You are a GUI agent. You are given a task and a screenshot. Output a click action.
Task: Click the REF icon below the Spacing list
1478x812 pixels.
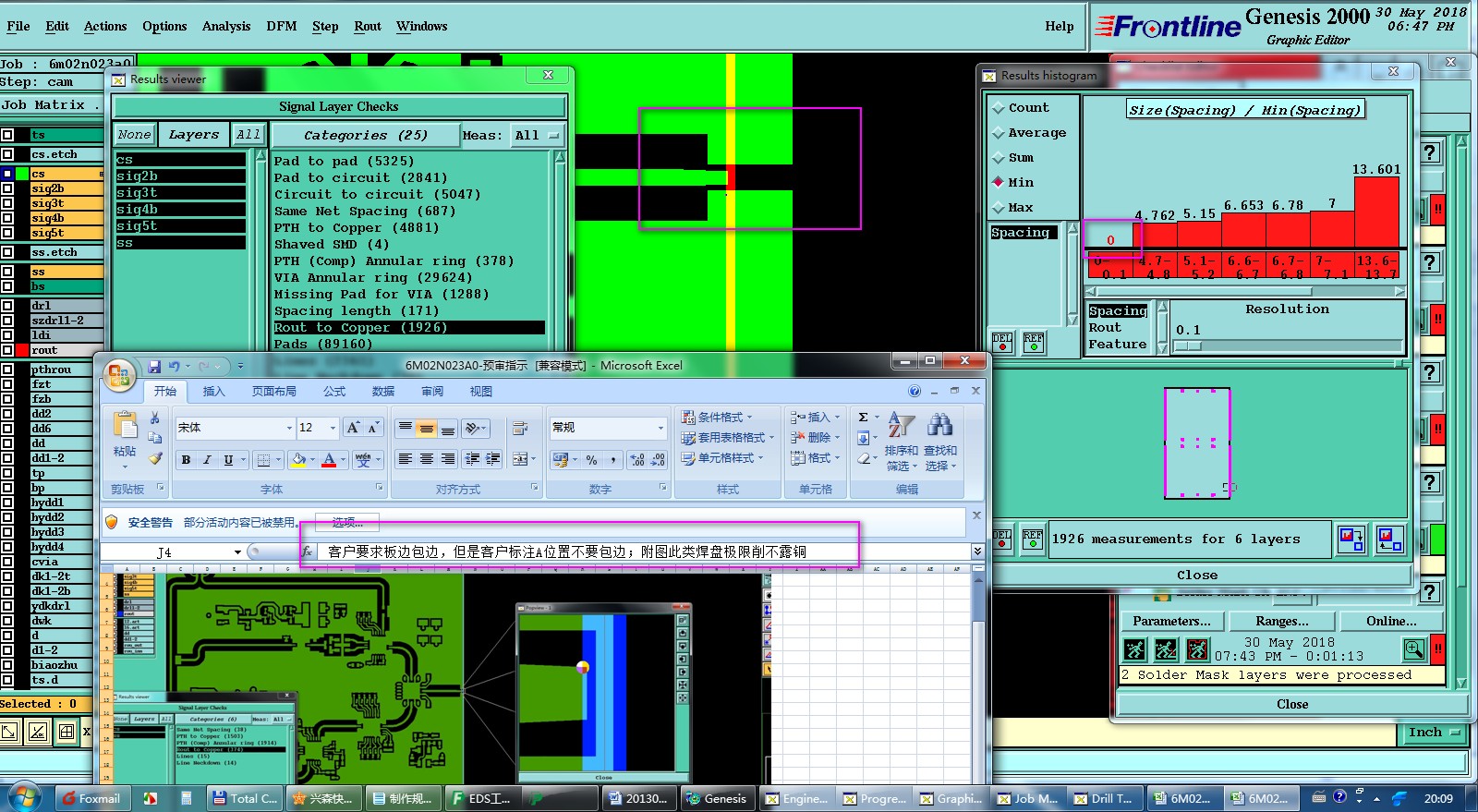click(x=1034, y=342)
